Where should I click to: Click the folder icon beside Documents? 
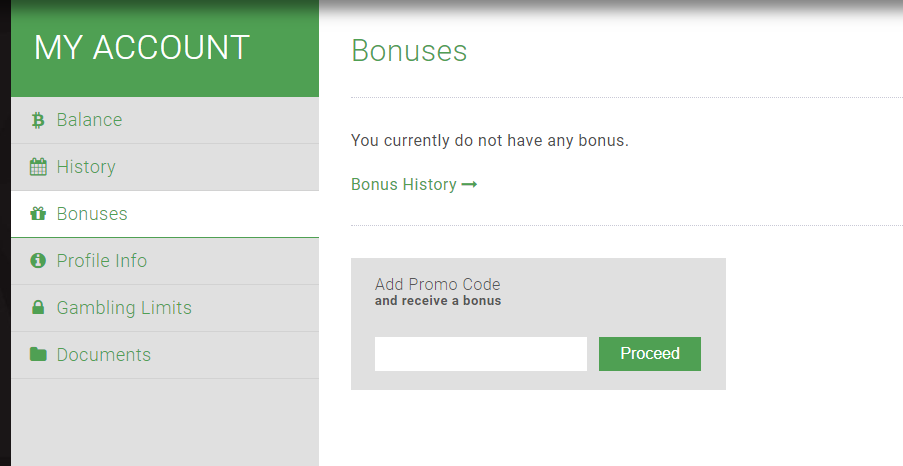click(x=38, y=354)
